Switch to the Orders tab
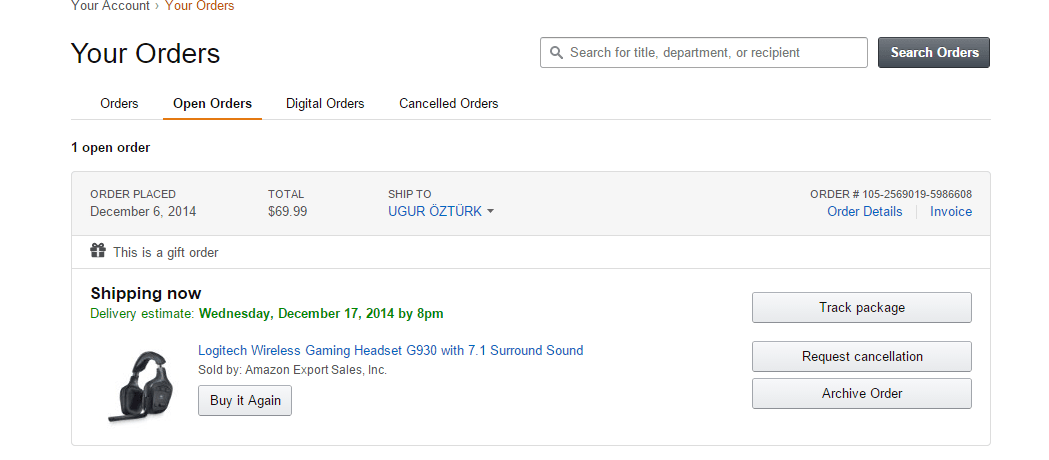The height and width of the screenshot is (460, 1049). click(x=119, y=103)
